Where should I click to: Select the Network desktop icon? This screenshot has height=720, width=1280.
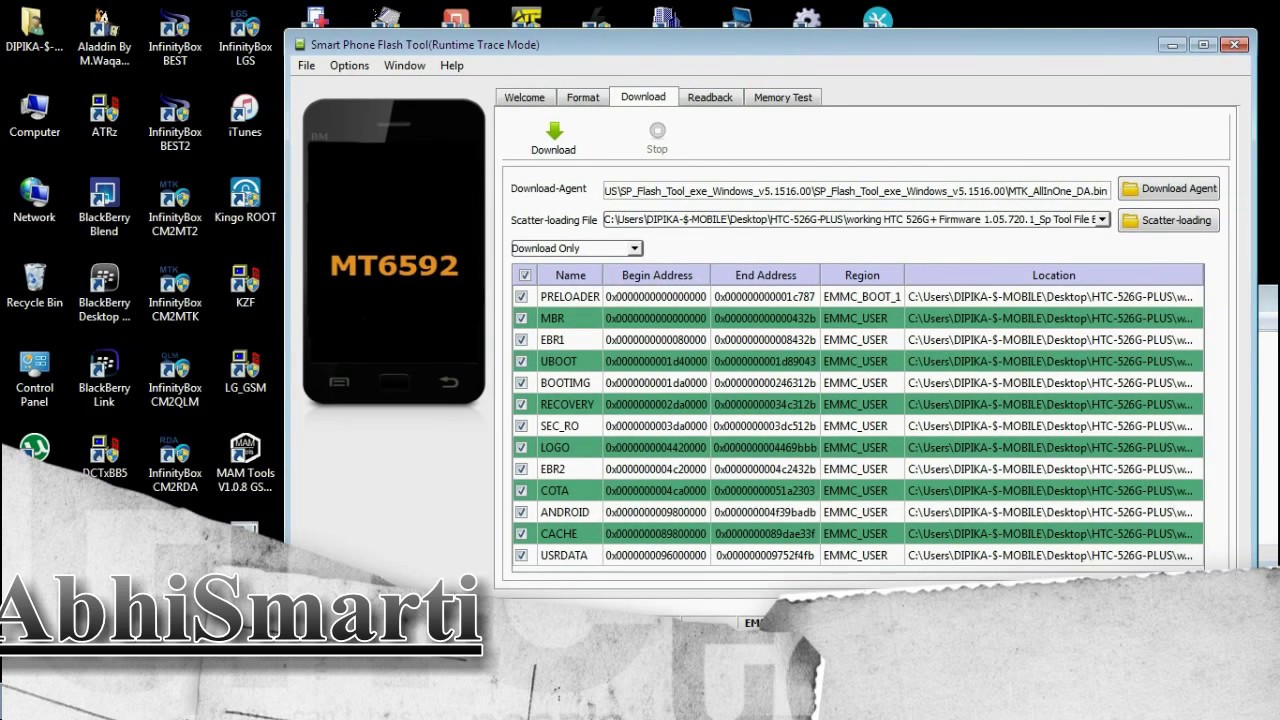pyautogui.click(x=35, y=201)
